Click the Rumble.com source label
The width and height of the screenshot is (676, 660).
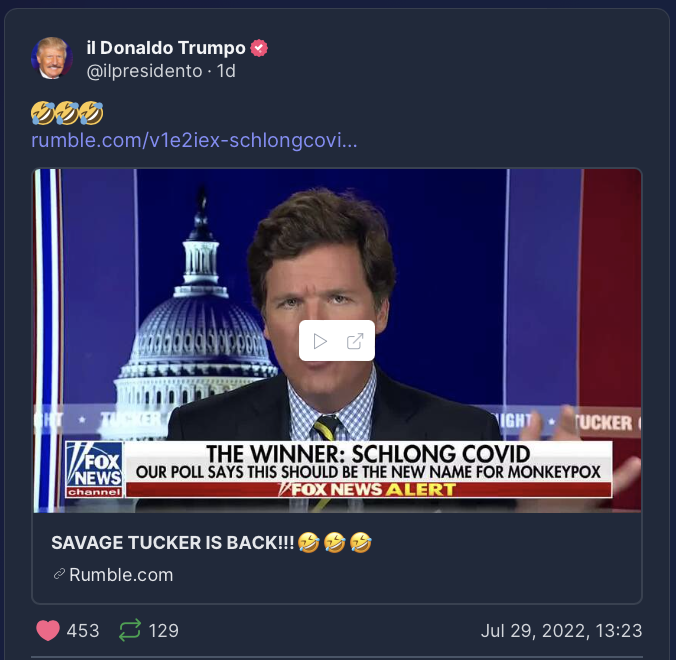(x=121, y=575)
